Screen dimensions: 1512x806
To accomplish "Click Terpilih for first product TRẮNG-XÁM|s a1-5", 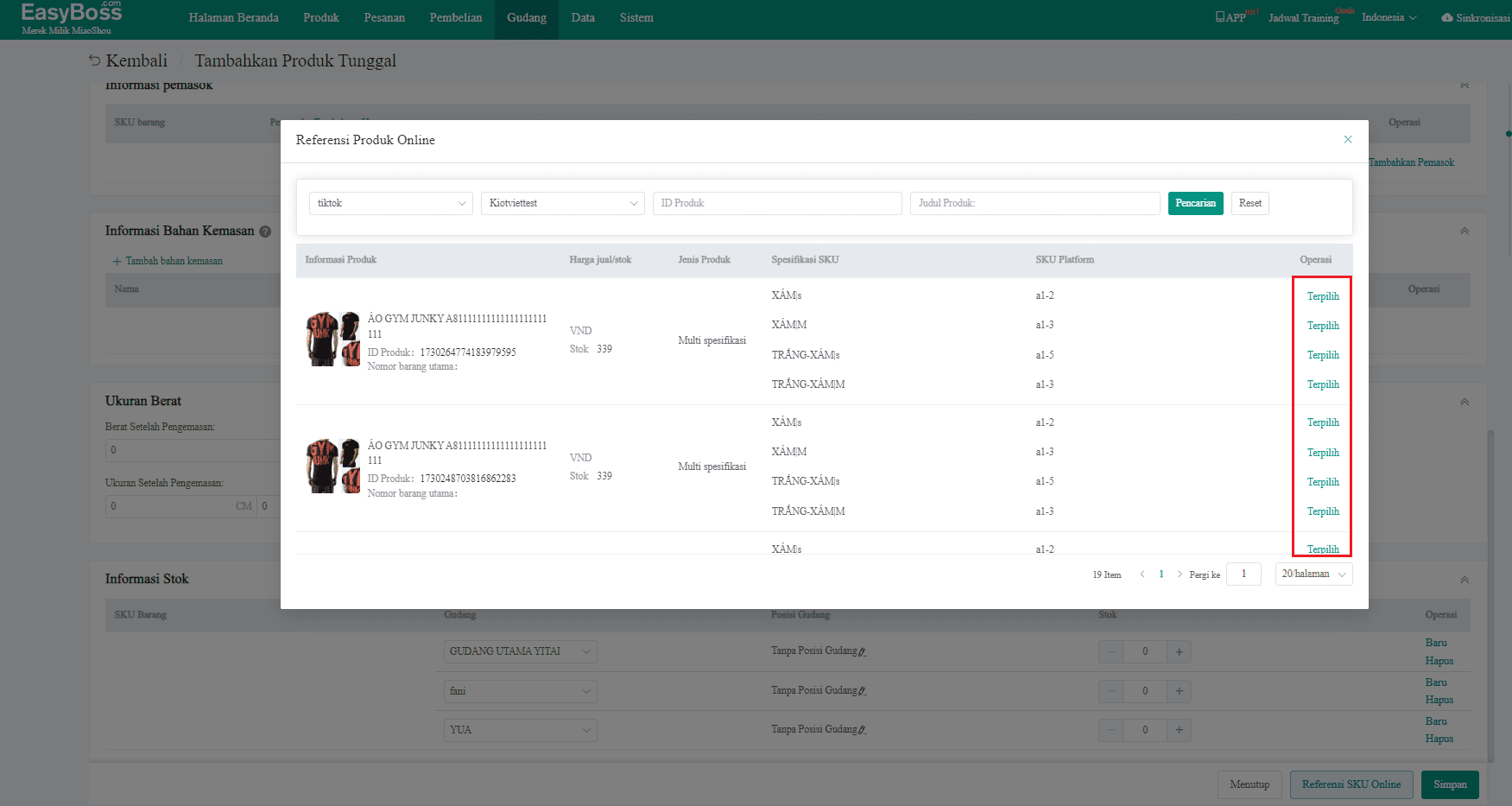I will (1323, 355).
